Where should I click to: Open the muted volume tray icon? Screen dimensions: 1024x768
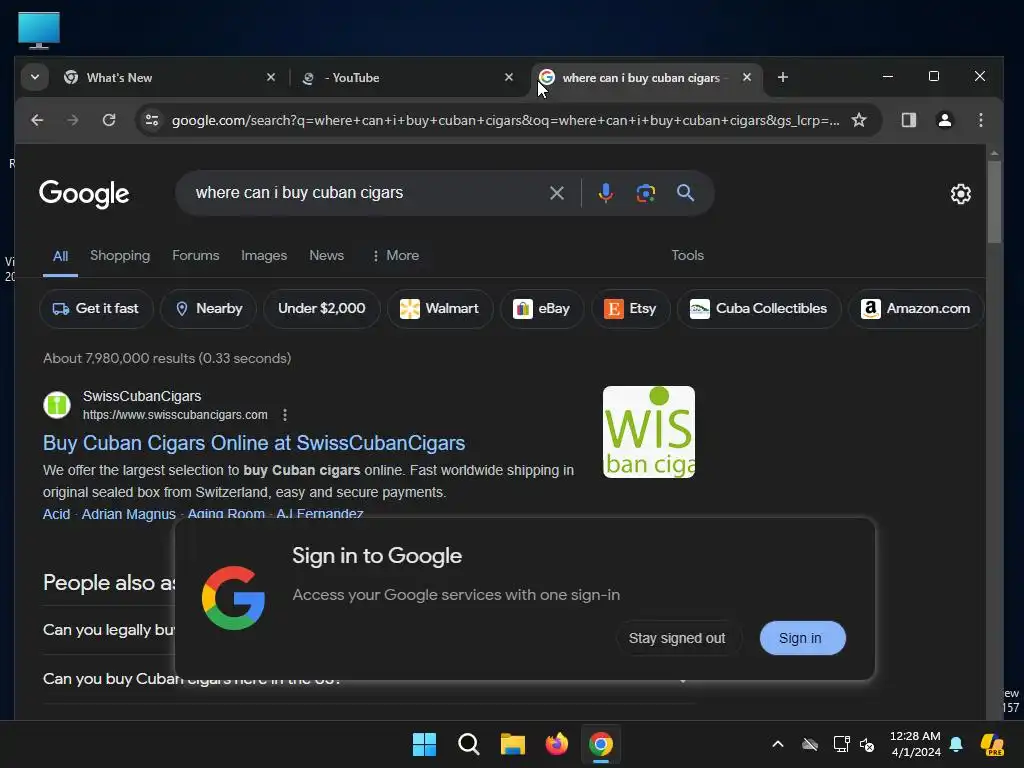point(867,744)
